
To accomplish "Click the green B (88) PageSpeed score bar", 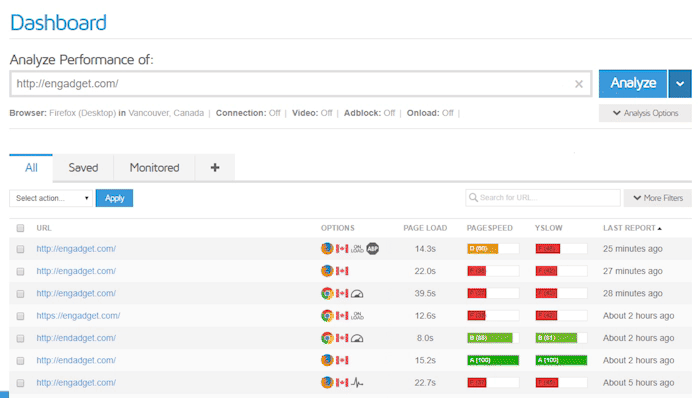I will (x=490, y=338).
